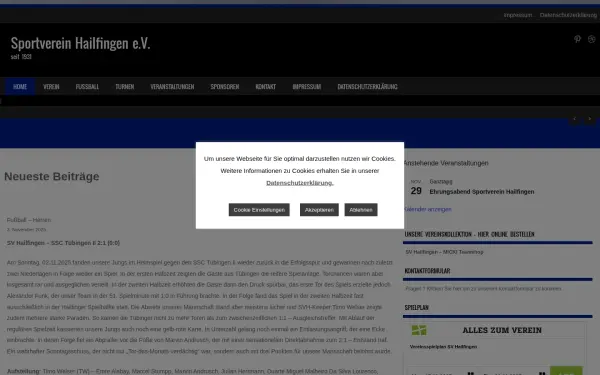The height and width of the screenshot is (375, 600).
Task: Open SV Hailfingen – MICKI Teamshop link
Action: (x=444, y=252)
